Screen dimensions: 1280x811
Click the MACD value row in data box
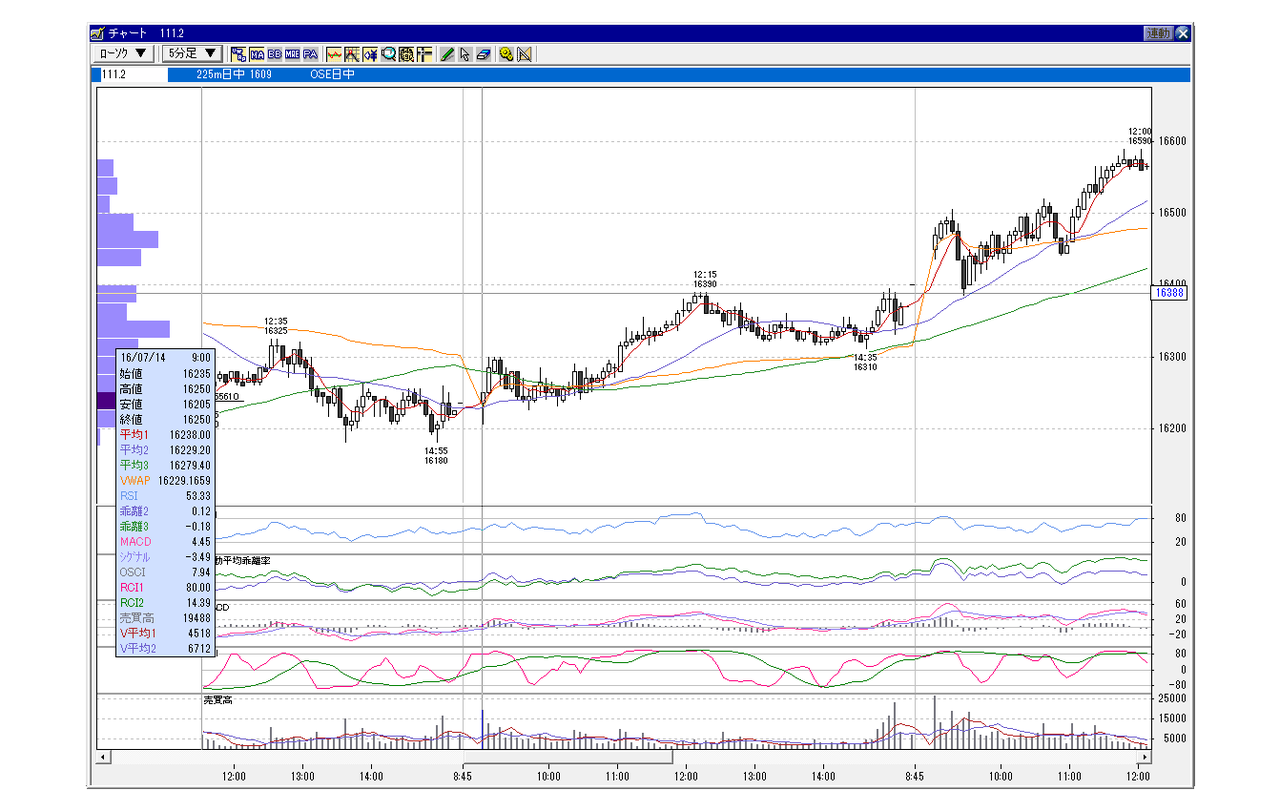[x=165, y=542]
